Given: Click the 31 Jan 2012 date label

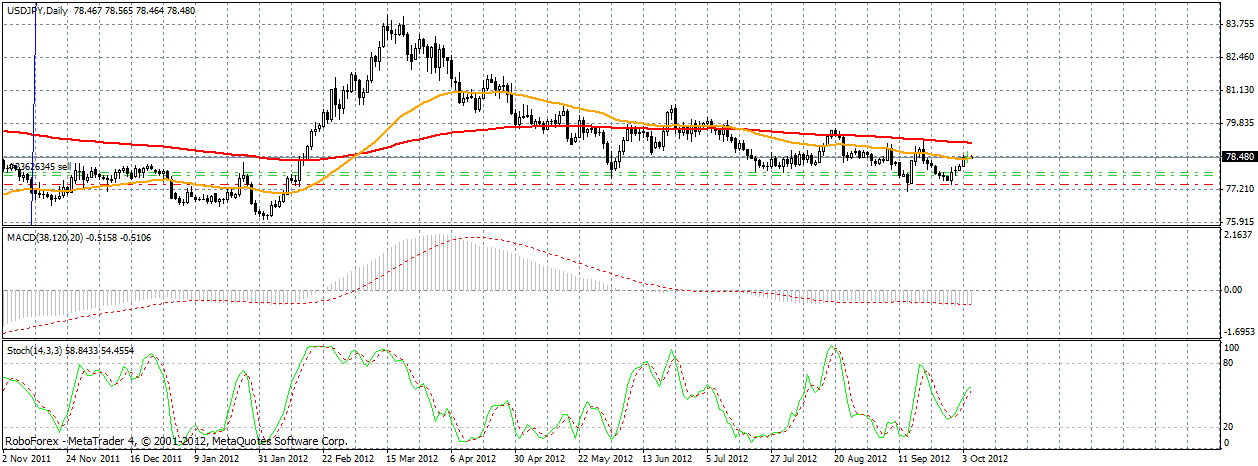Looking at the screenshot, I should point(284,459).
